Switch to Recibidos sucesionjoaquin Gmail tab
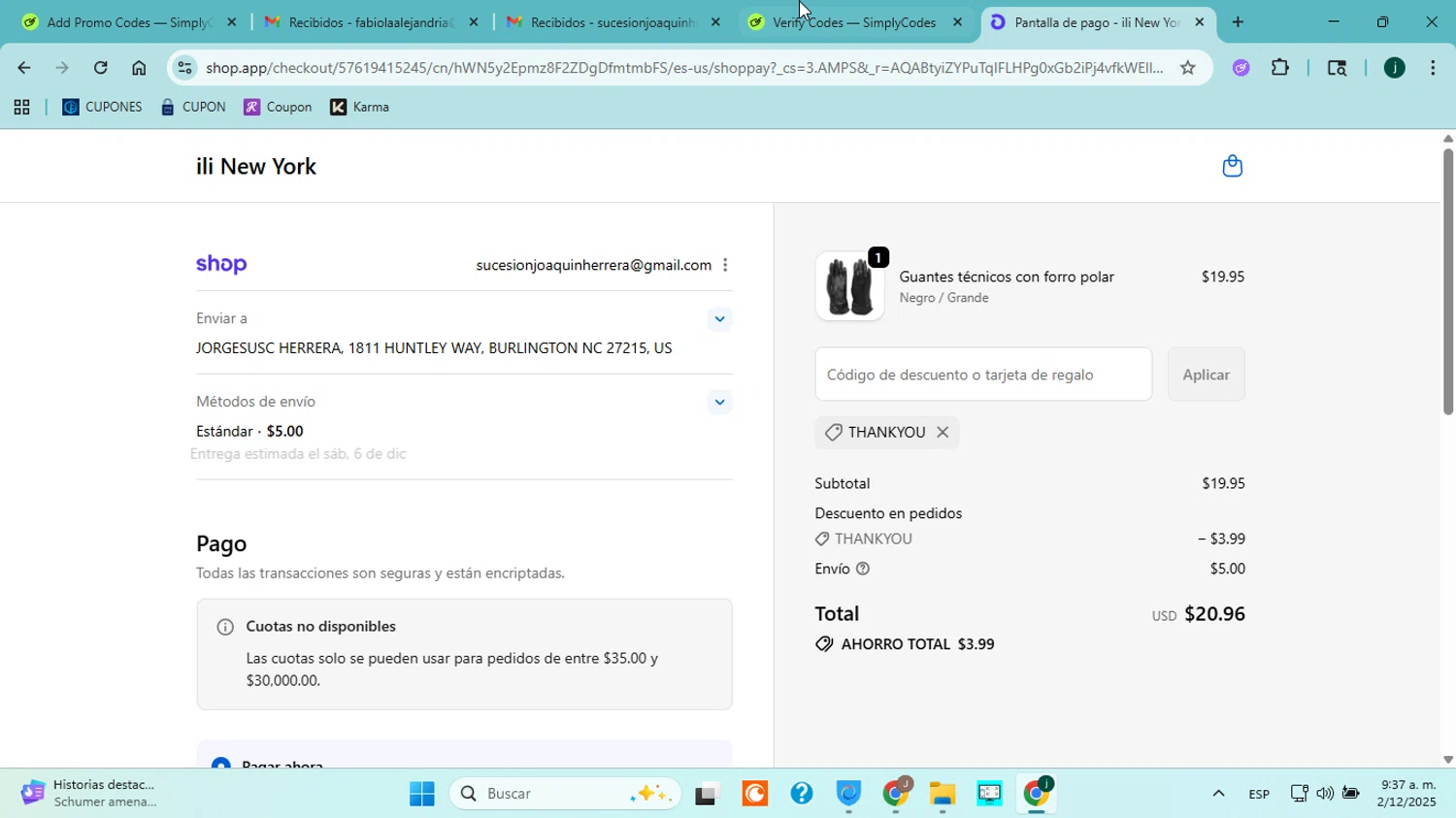 tap(613, 21)
